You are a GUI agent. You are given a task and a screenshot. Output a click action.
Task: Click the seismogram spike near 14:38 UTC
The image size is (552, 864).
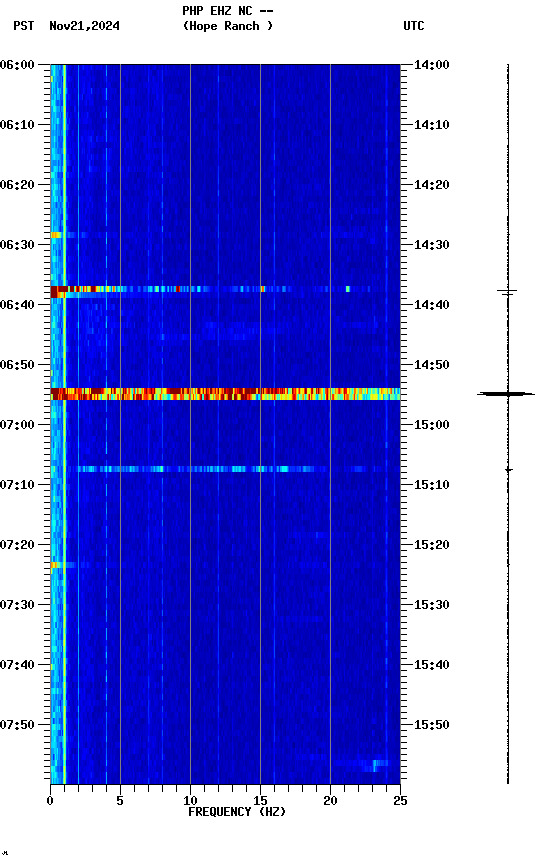coord(507,291)
